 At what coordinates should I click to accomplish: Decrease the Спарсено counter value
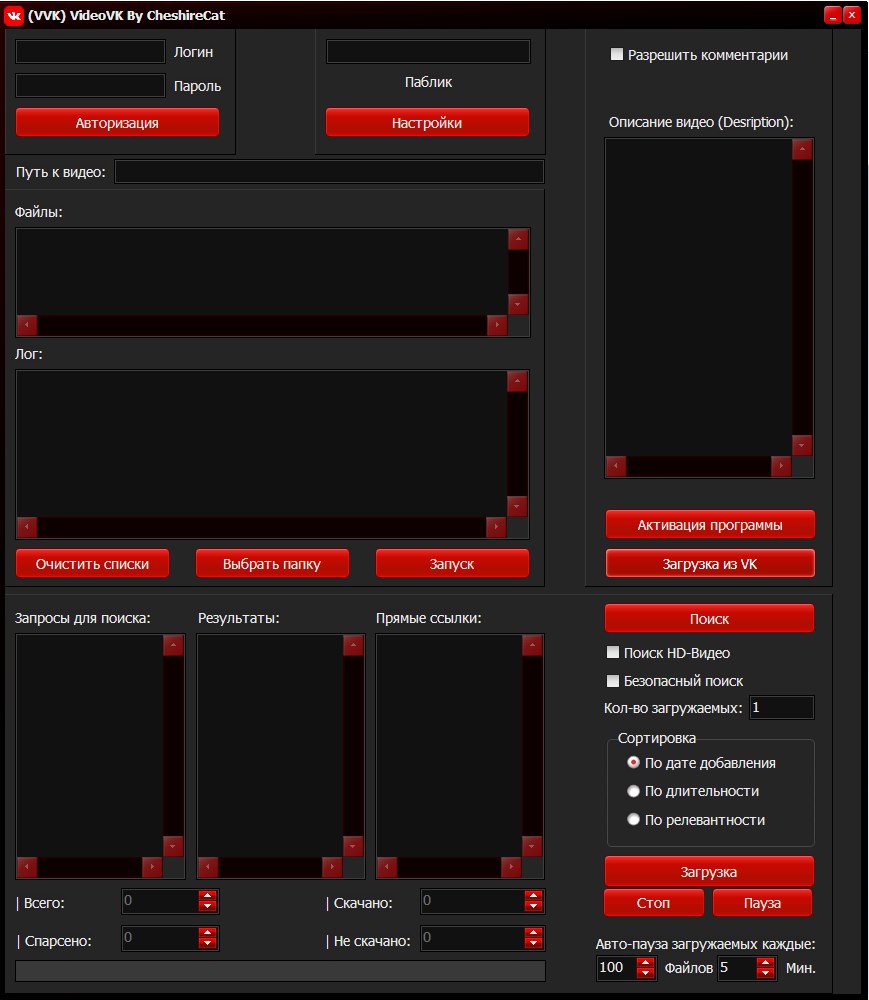(x=207, y=944)
